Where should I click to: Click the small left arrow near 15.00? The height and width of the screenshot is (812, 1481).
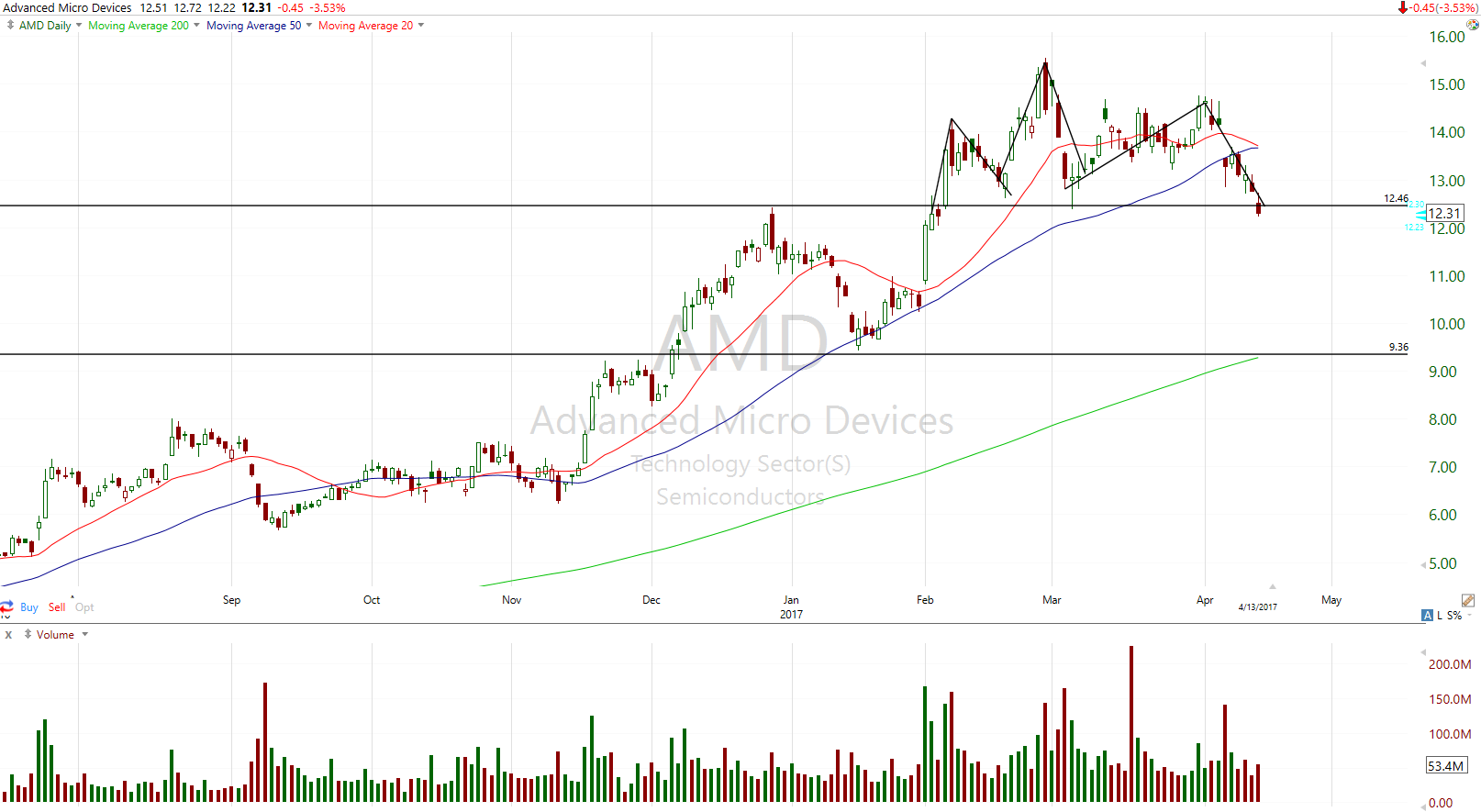coord(1423,63)
